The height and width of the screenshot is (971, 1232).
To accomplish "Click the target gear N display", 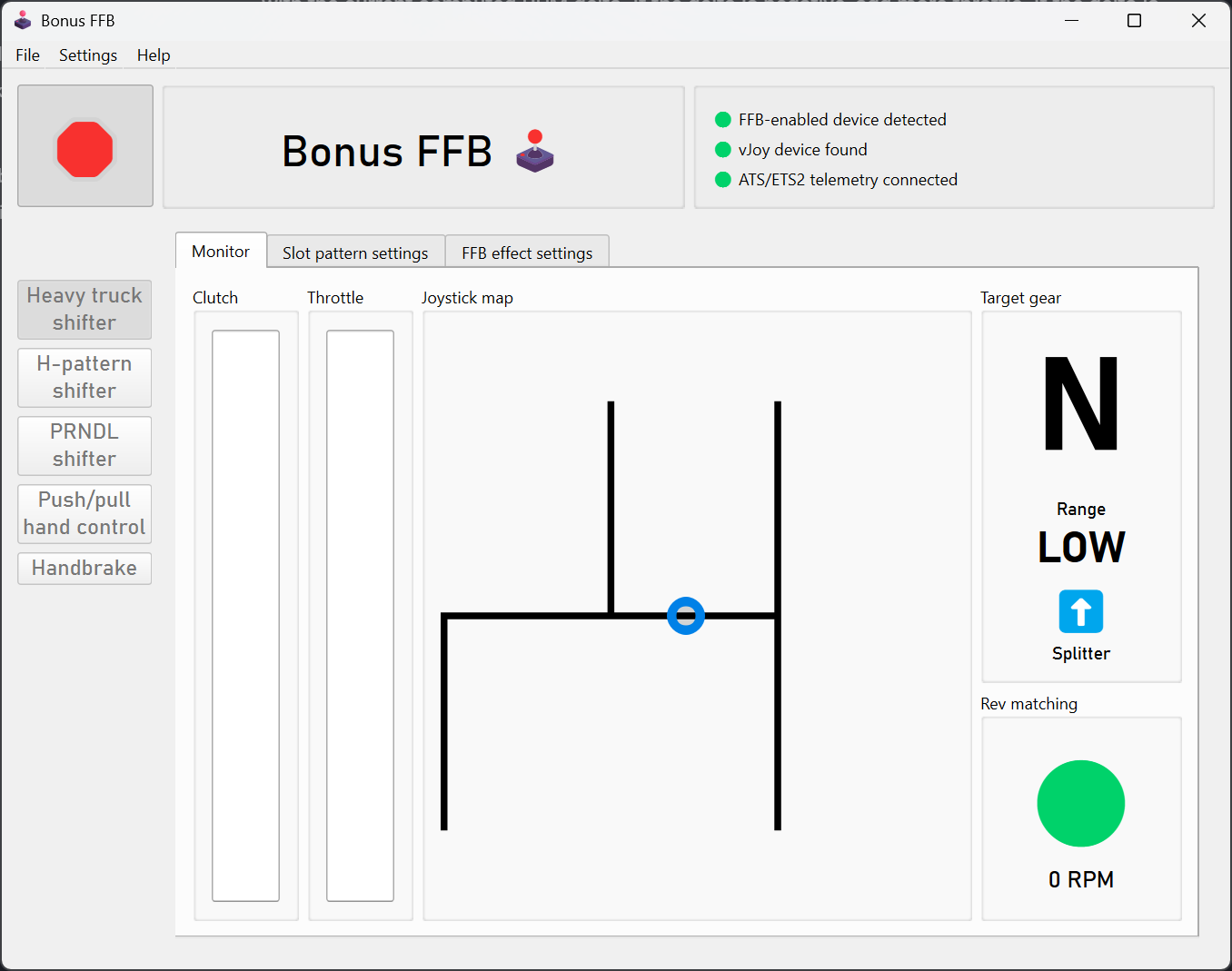I will 1081,403.
